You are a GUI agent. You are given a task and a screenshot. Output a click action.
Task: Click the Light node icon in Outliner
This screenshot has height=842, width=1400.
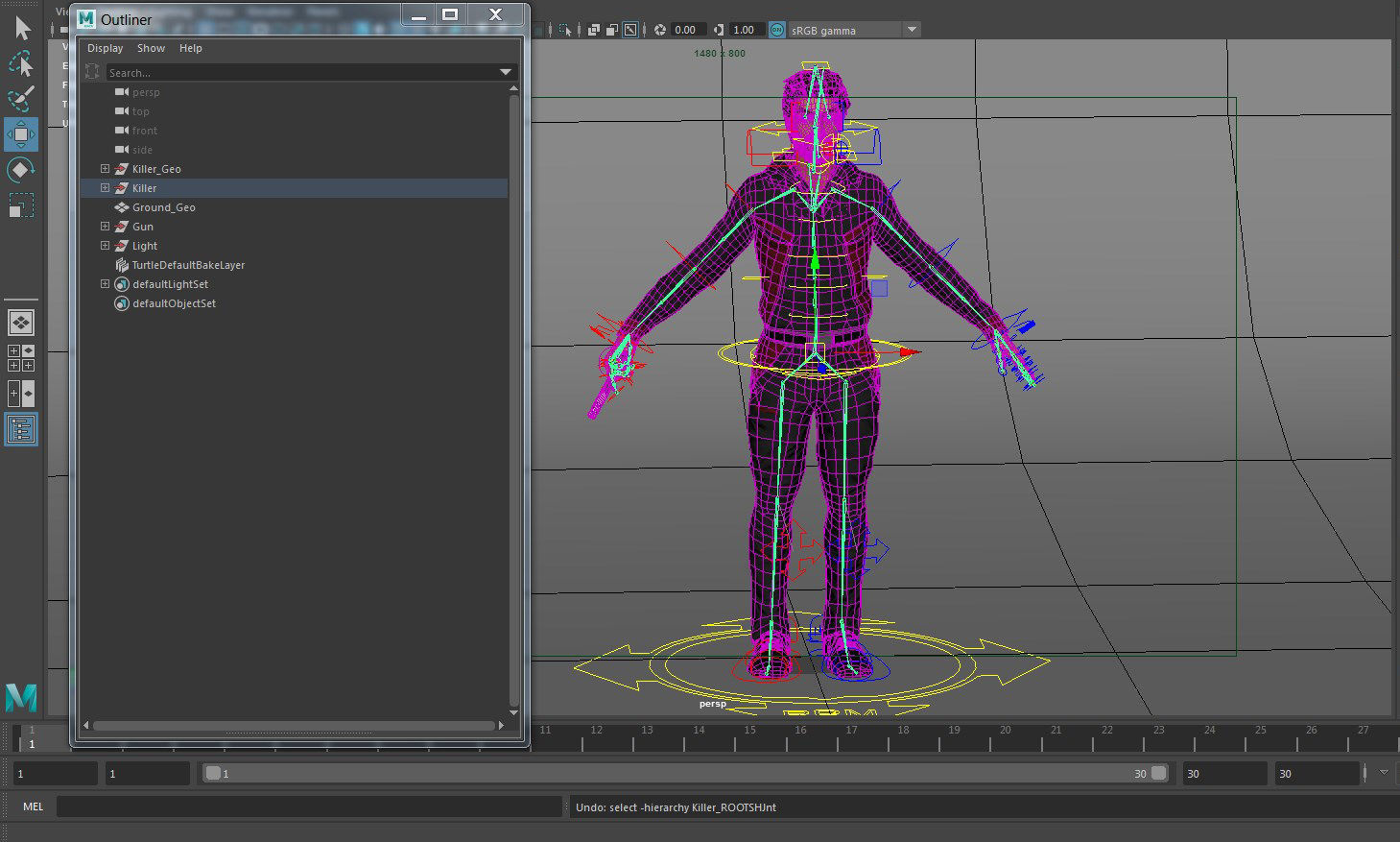[x=121, y=246]
